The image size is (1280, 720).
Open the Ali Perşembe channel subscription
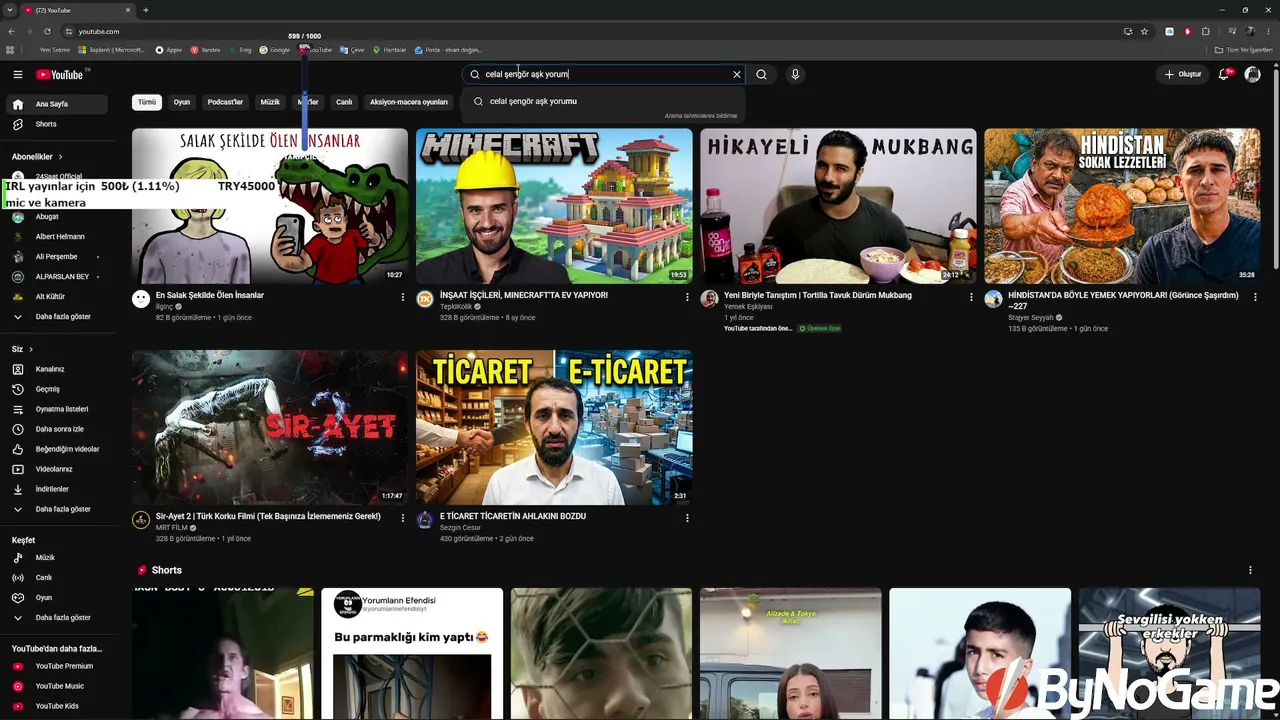(x=57, y=257)
